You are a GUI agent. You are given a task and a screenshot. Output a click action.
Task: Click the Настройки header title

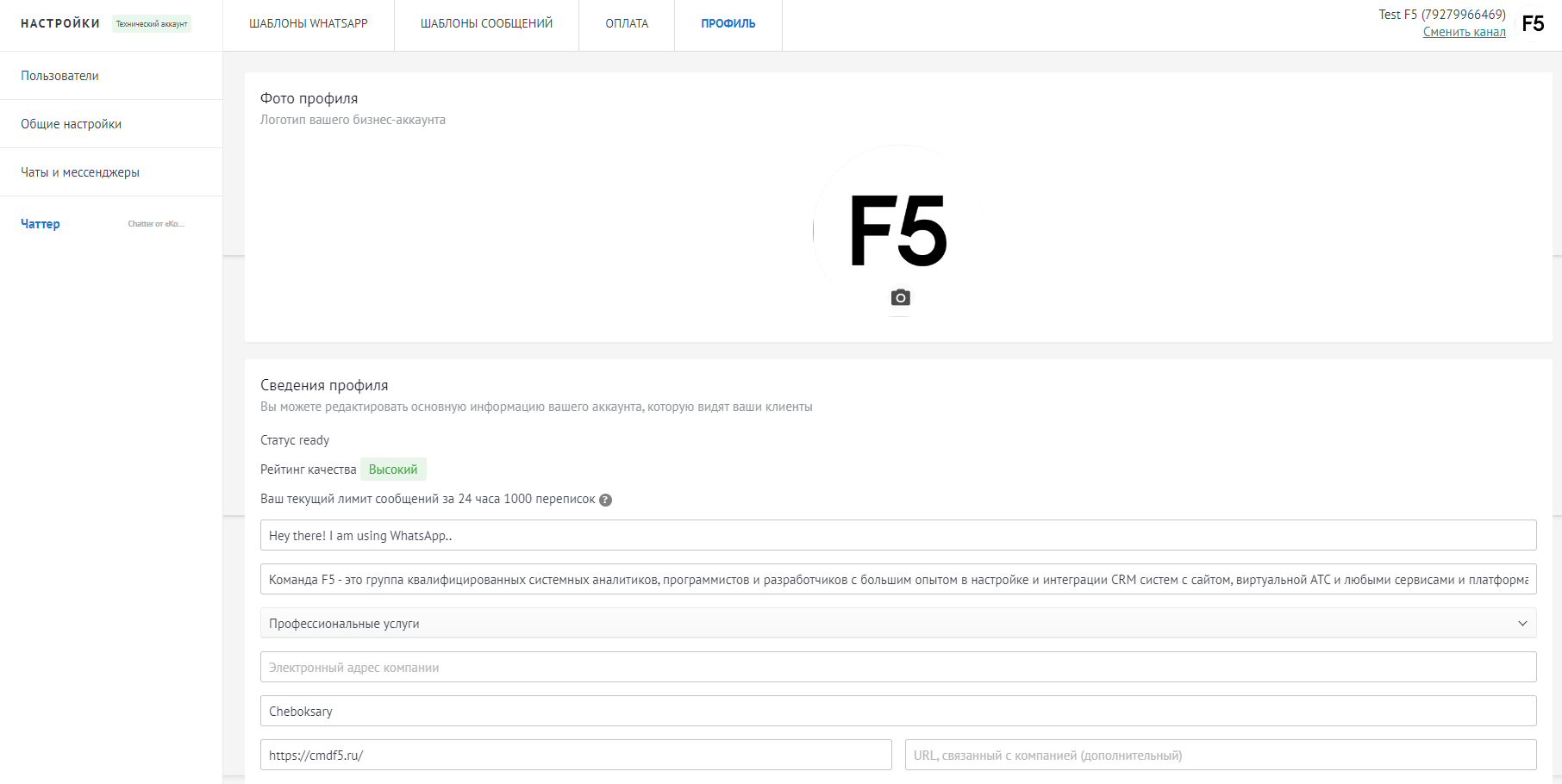60,23
